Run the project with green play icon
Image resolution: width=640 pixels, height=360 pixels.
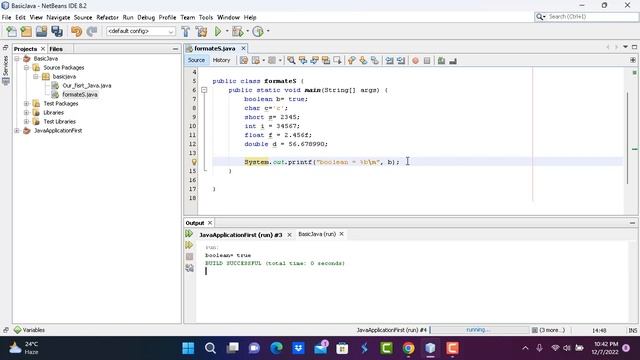(218, 31)
